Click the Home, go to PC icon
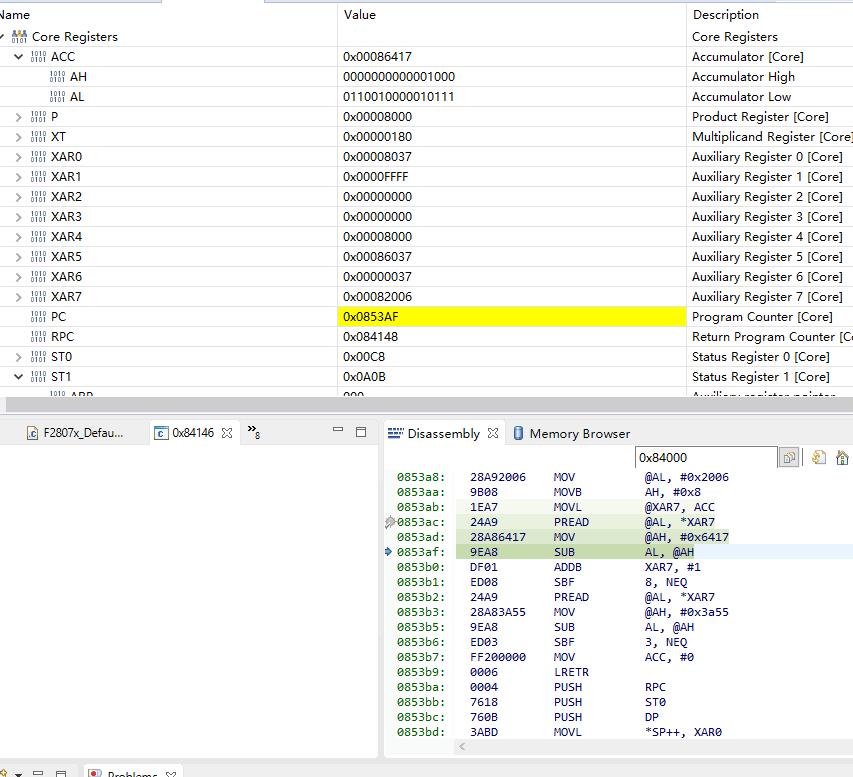Screen dimensions: 853x777 [x=842, y=458]
